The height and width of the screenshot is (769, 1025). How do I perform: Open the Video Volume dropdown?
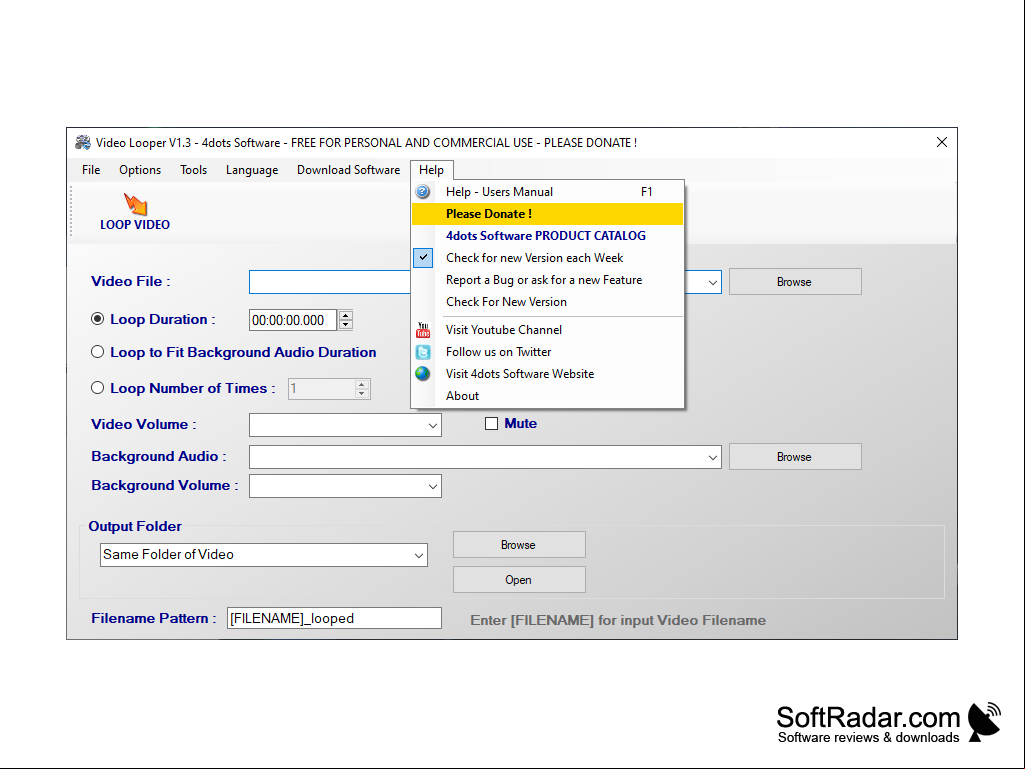point(432,425)
